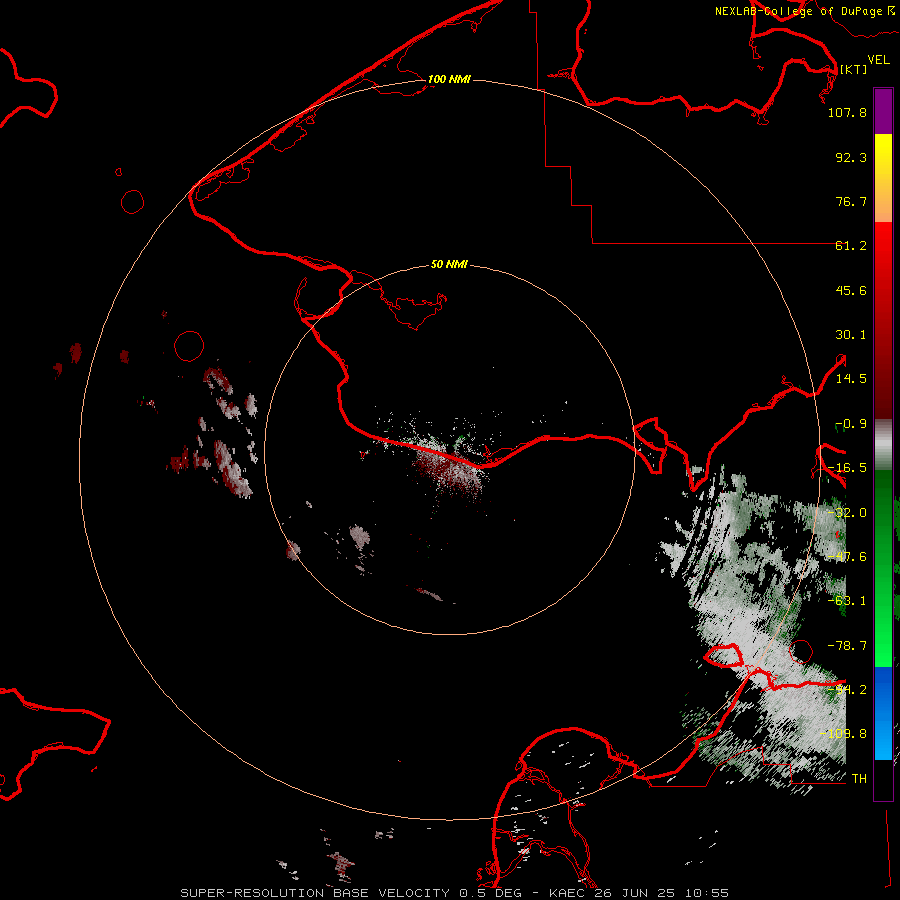Screen dimensions: 900x900
Task: Click the 92.3 value on the velocity scale
Action: coord(851,157)
